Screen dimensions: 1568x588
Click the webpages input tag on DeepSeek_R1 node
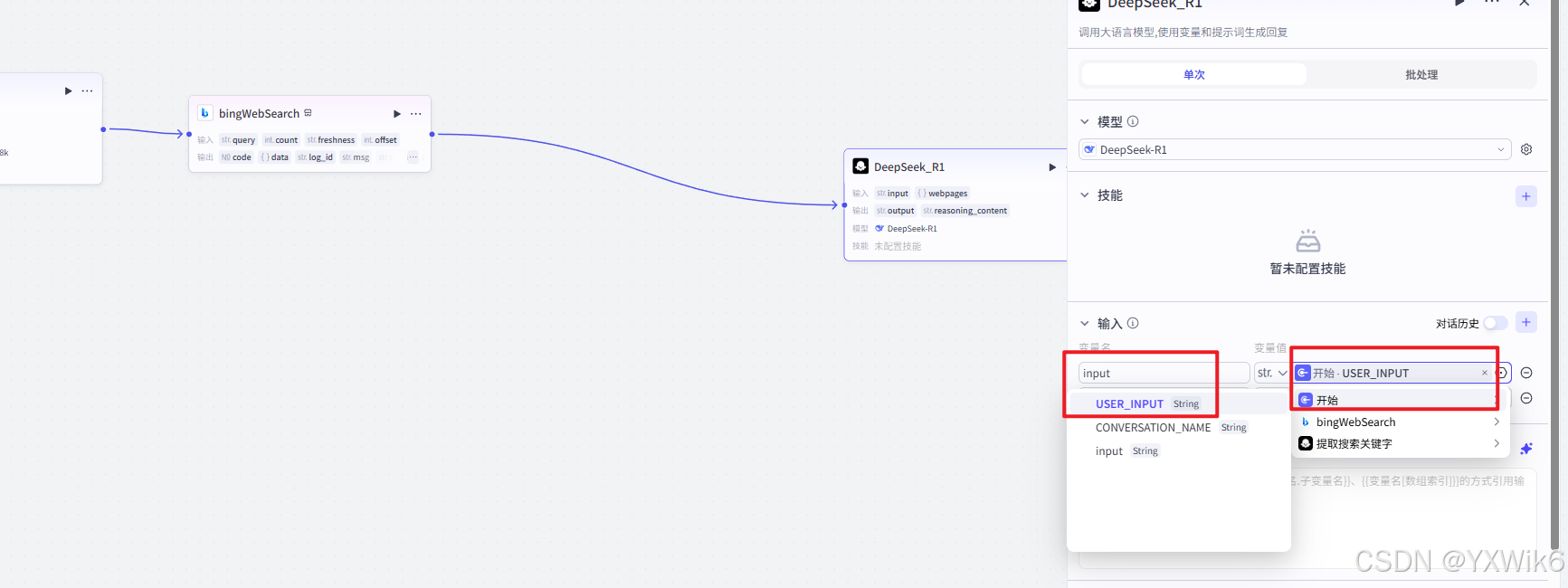942,194
